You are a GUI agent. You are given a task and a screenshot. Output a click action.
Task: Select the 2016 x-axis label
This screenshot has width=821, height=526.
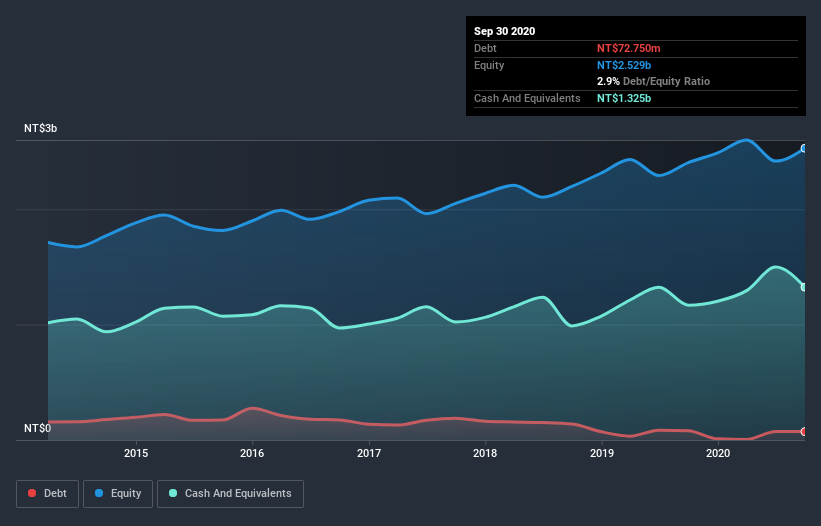pos(252,453)
